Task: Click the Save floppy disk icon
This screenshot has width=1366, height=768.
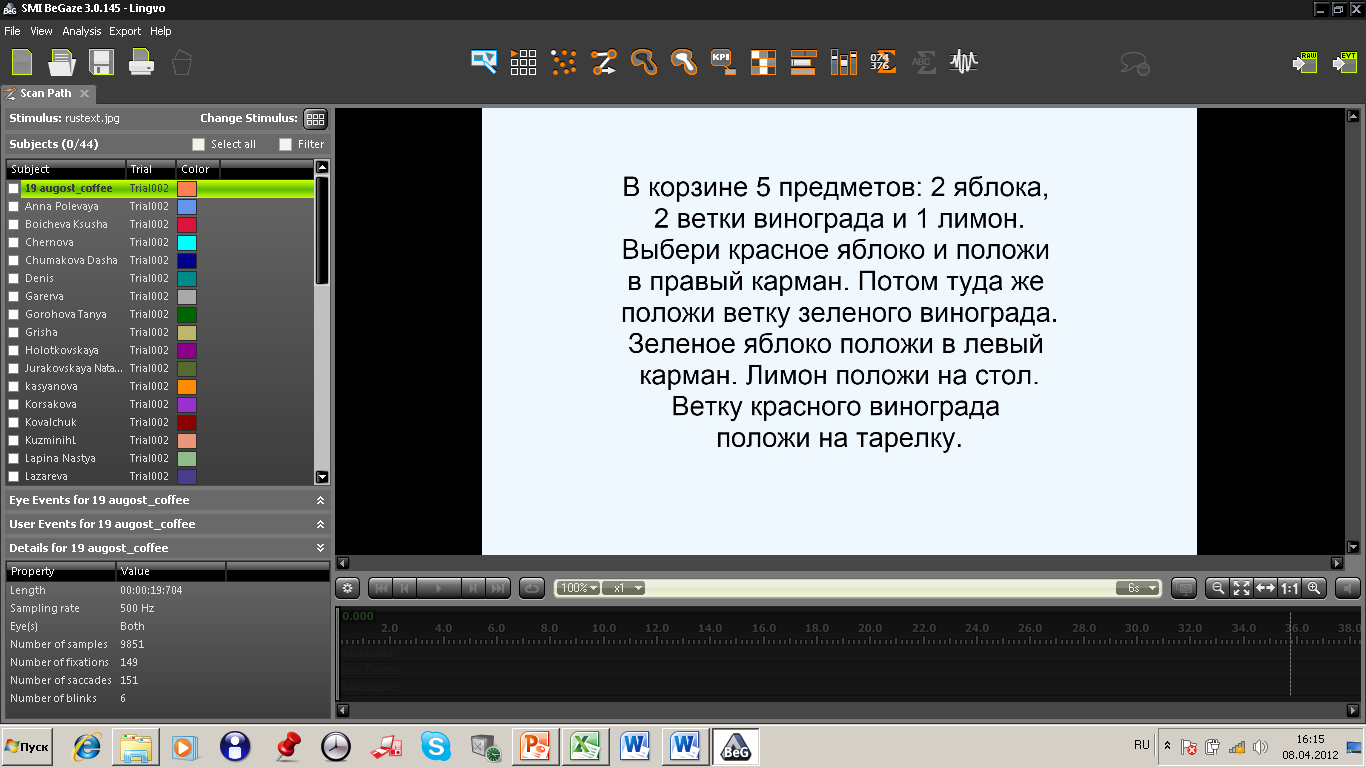Action: tap(101, 62)
